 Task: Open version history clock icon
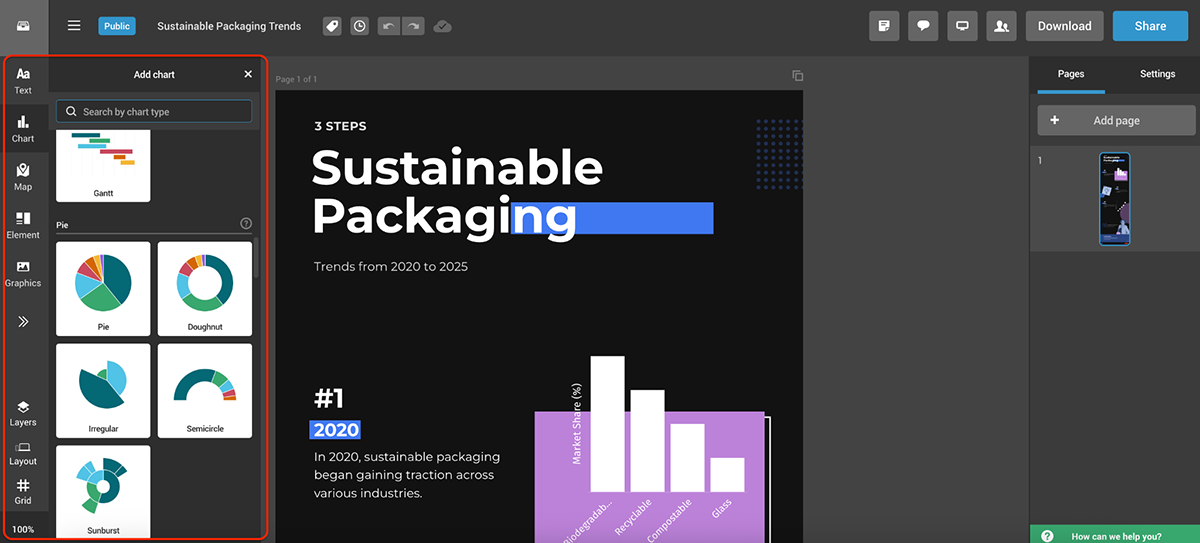pyautogui.click(x=360, y=26)
